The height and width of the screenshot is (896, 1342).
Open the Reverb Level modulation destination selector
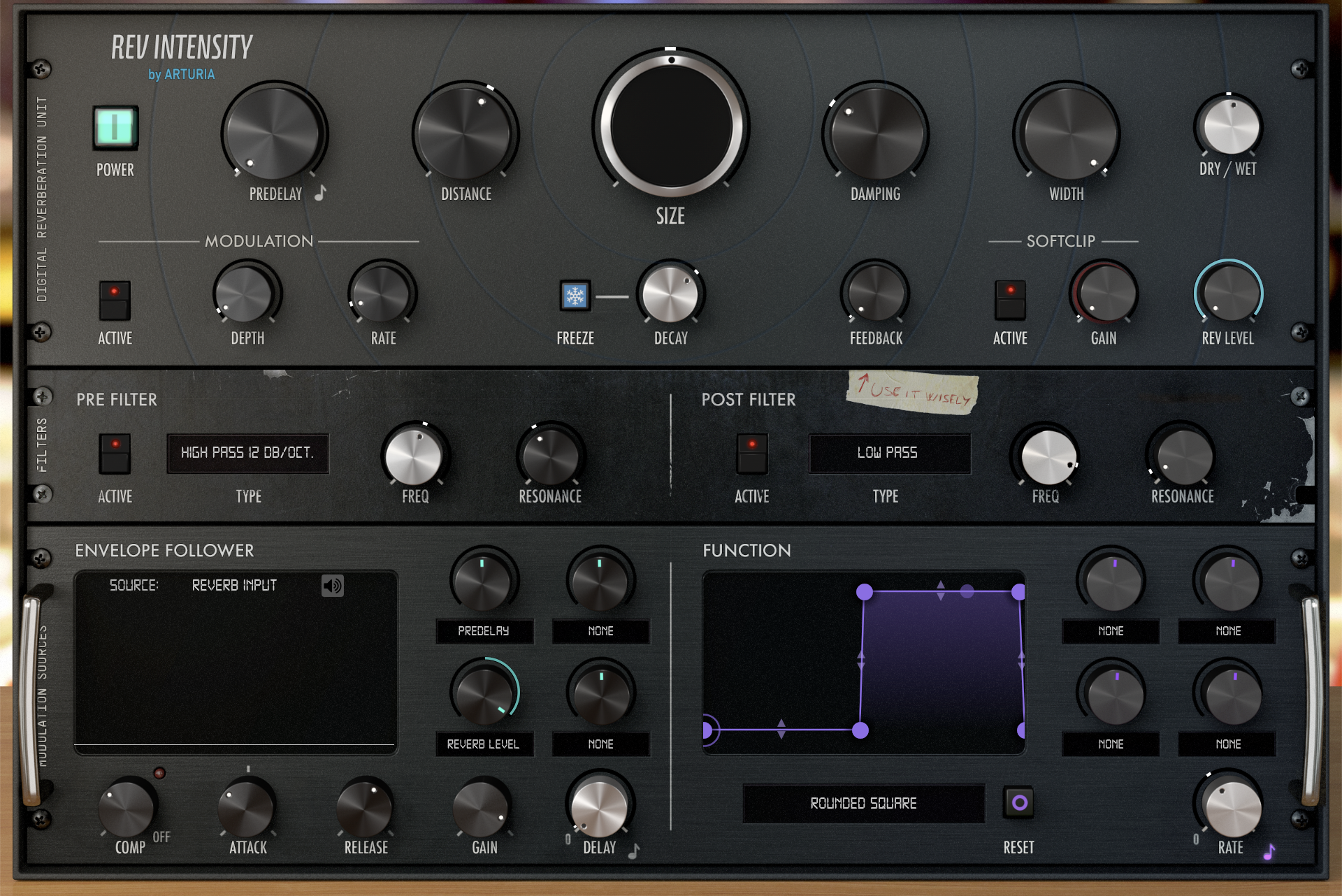[484, 744]
